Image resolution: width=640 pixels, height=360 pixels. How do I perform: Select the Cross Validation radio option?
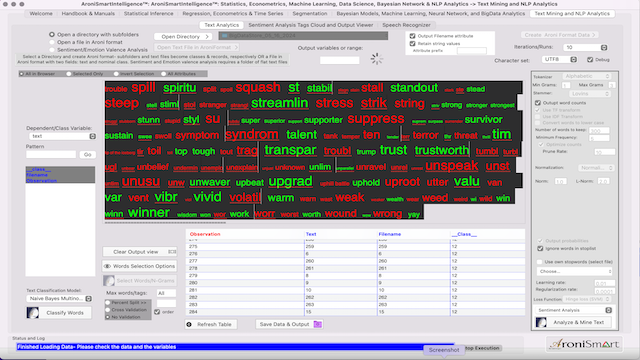pyautogui.click(x=108, y=310)
